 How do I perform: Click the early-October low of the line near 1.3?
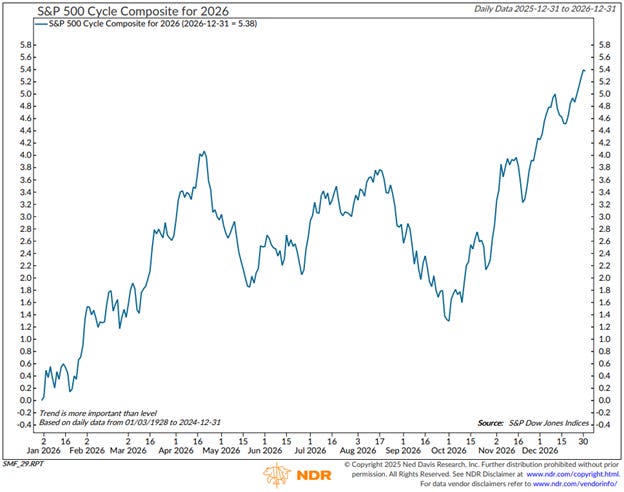pos(449,320)
